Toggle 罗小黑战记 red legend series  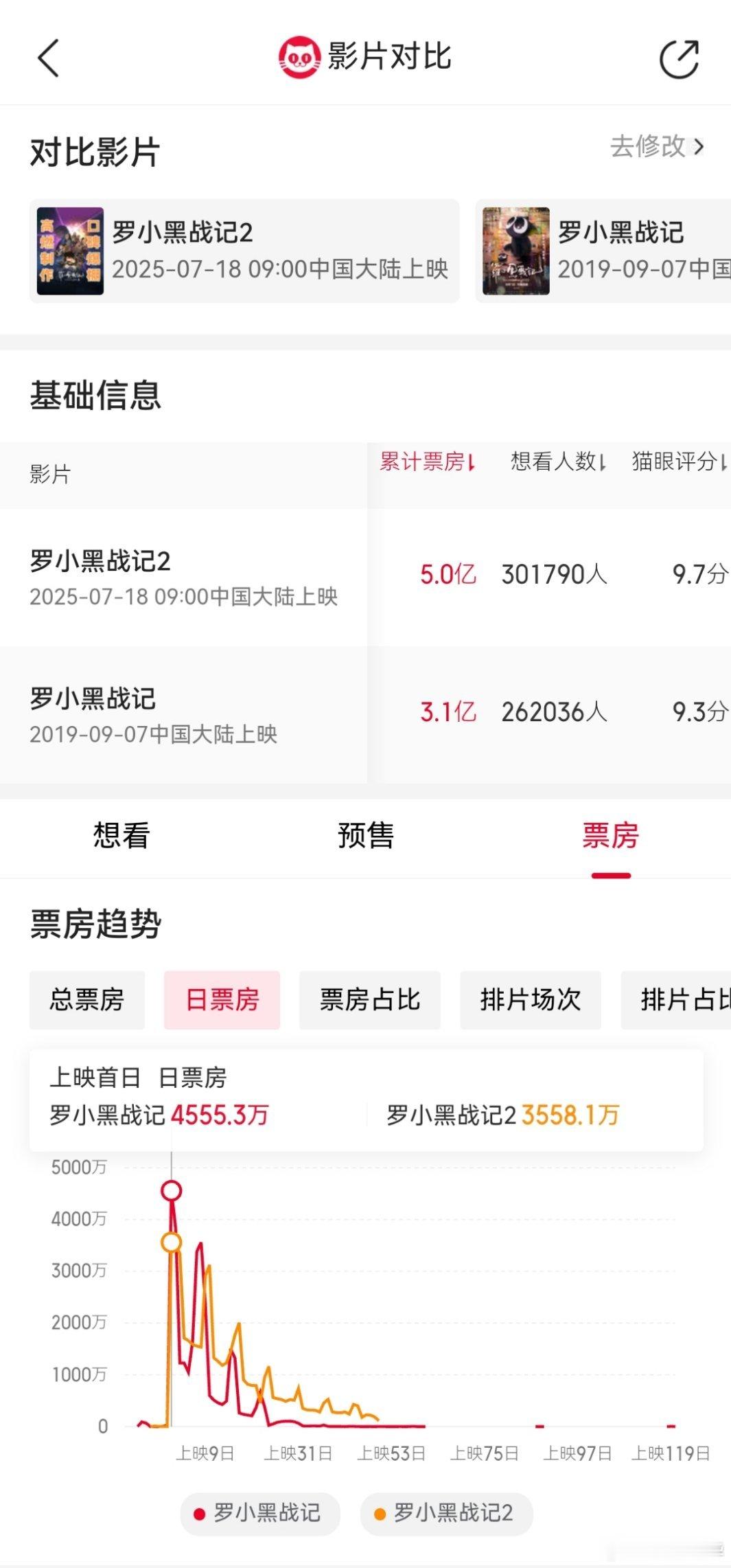click(260, 1513)
